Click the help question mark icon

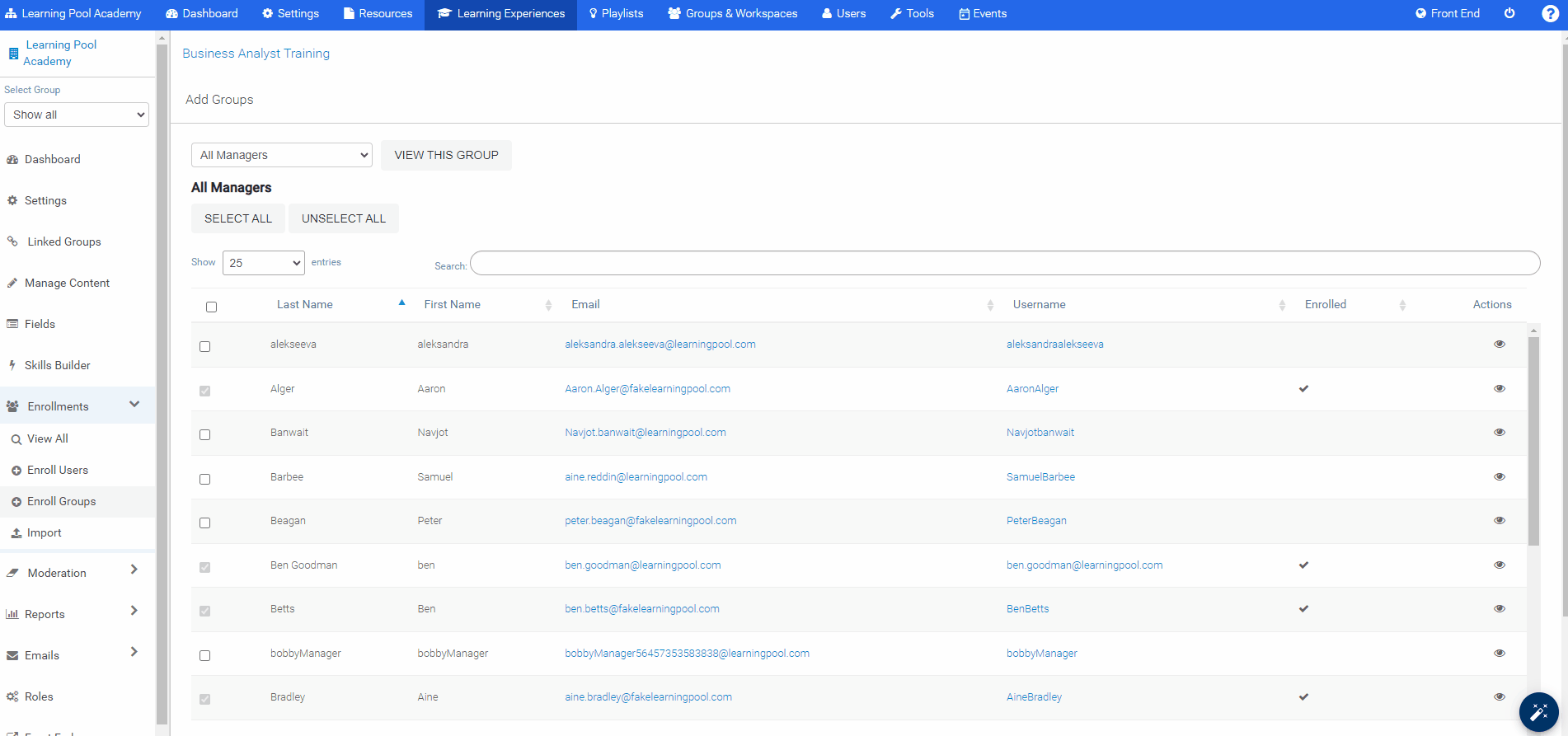point(1550,14)
